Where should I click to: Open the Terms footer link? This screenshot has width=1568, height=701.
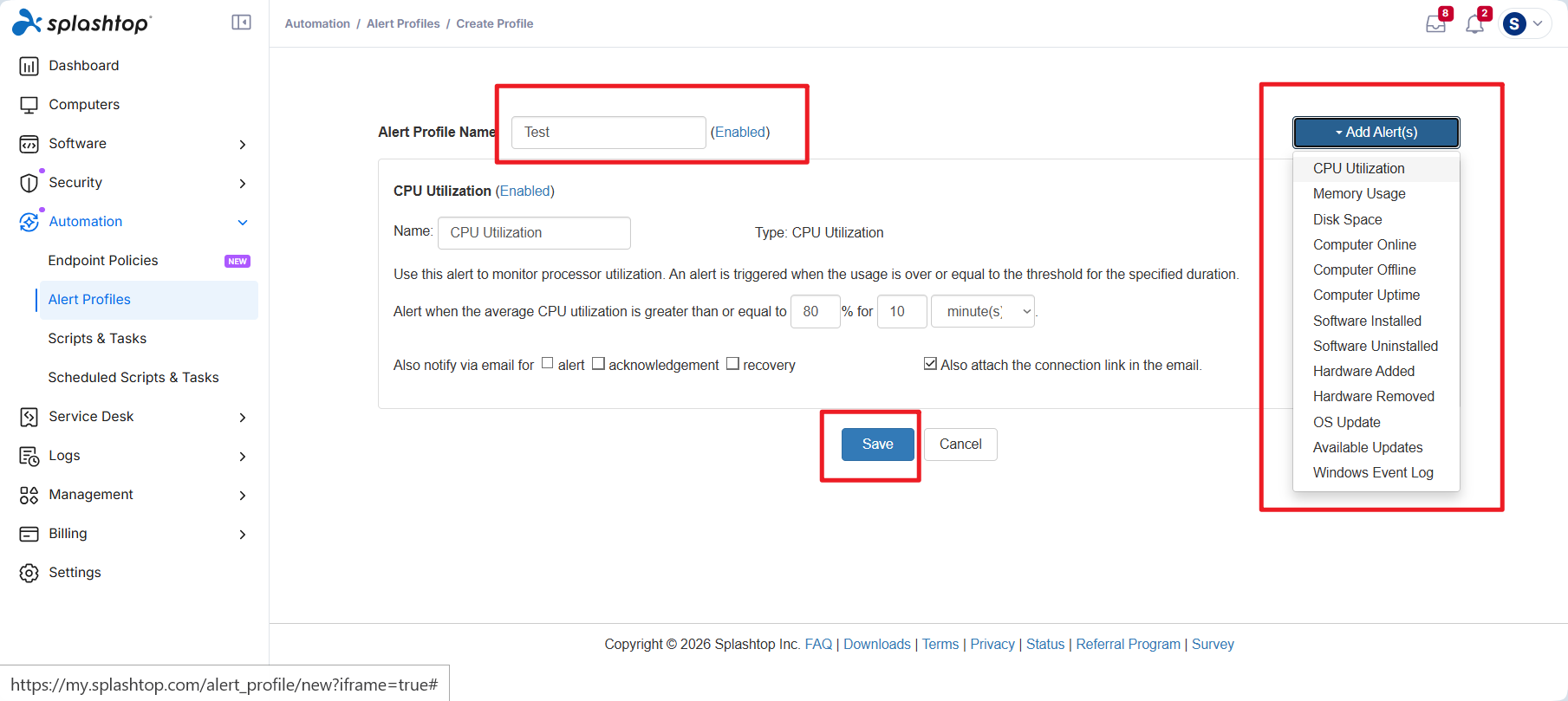pos(940,644)
